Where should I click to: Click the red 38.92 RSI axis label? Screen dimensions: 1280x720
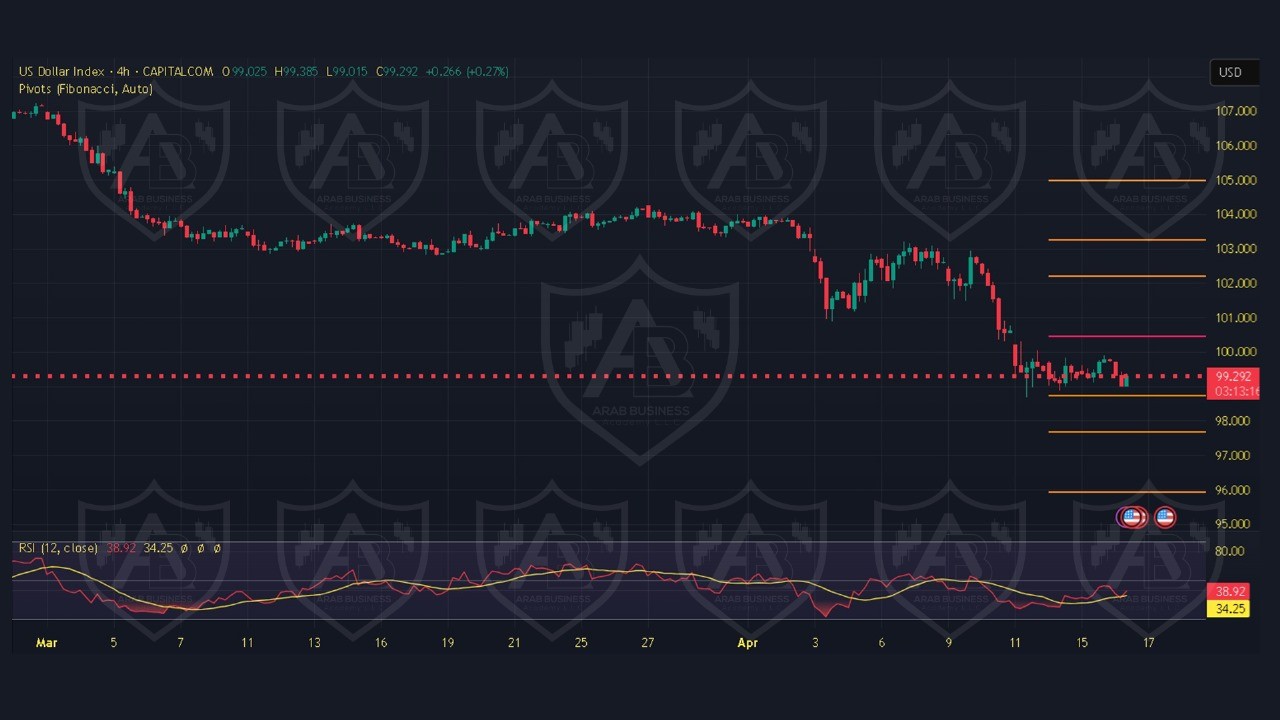pyautogui.click(x=1230, y=591)
